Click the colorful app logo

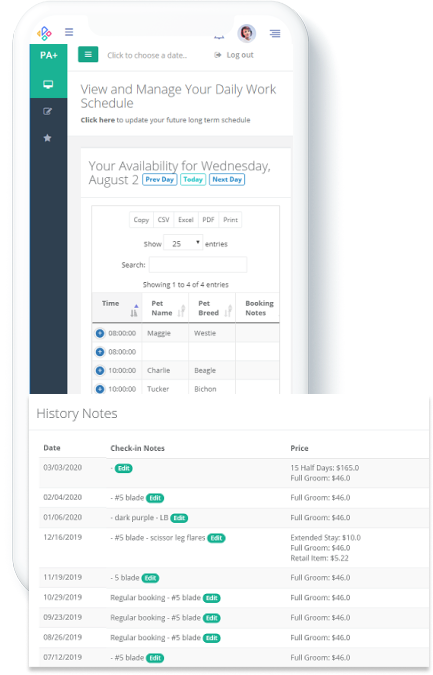[x=44, y=33]
